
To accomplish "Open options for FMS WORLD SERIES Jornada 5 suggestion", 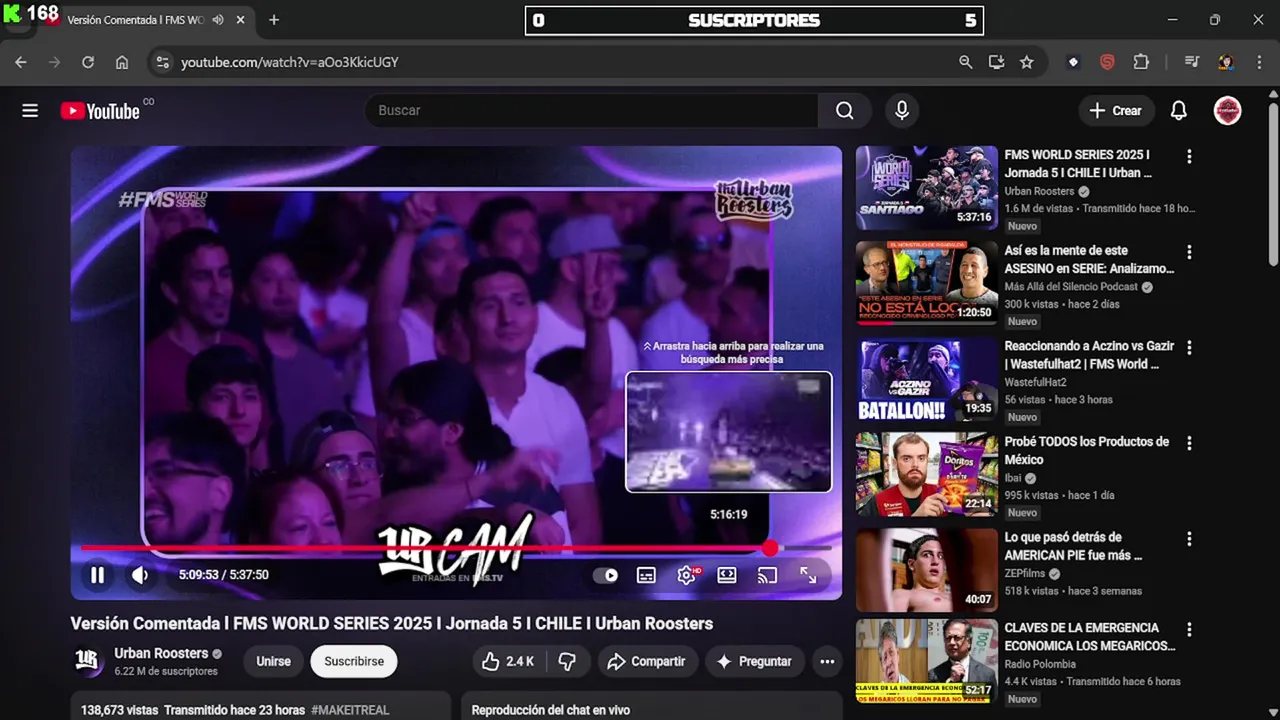I will 1189,156.
